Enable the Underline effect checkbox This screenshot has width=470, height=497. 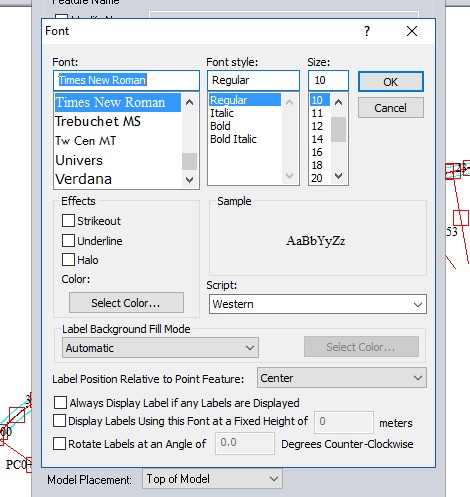pos(68,240)
